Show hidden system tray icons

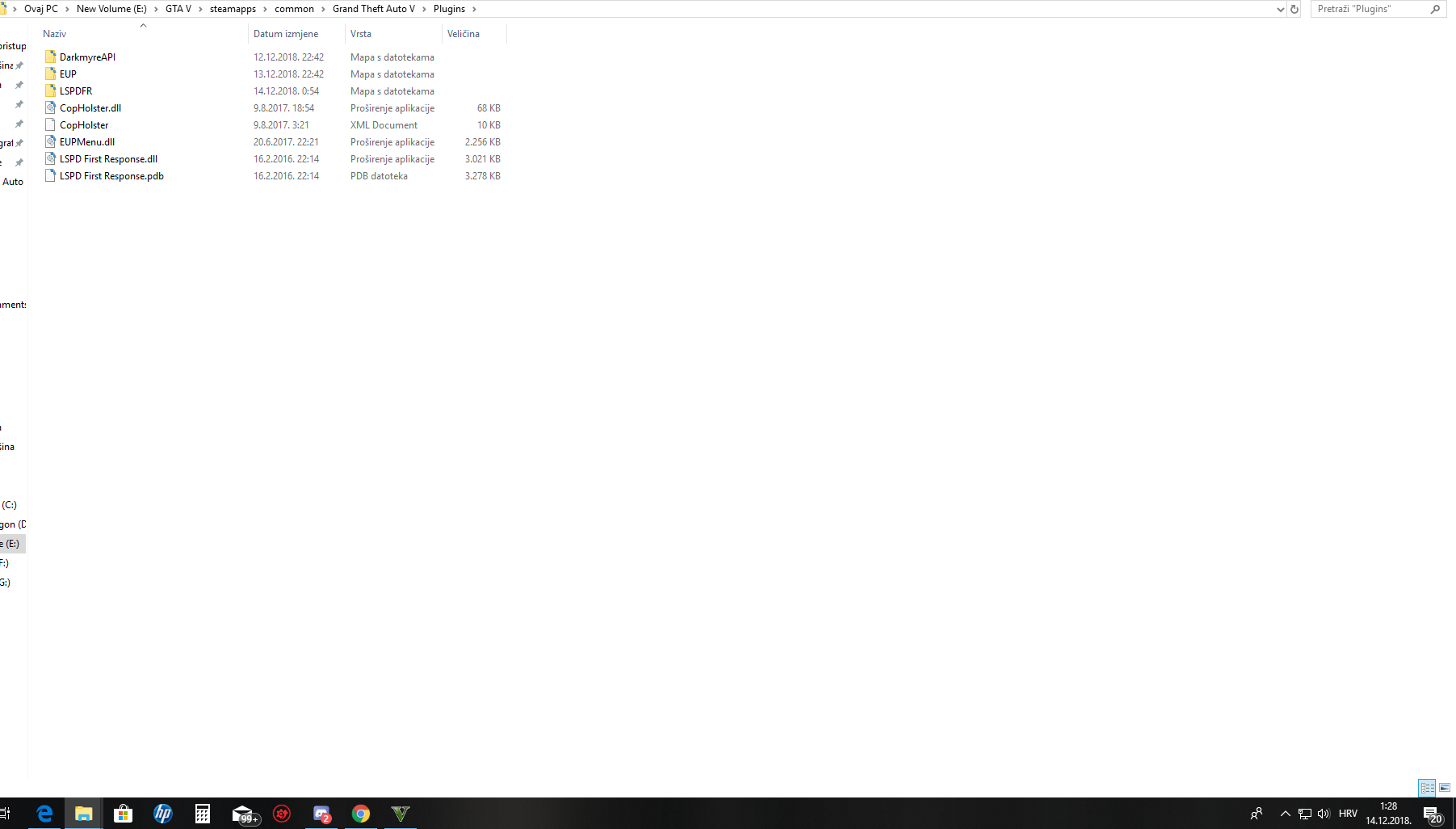coord(1285,814)
